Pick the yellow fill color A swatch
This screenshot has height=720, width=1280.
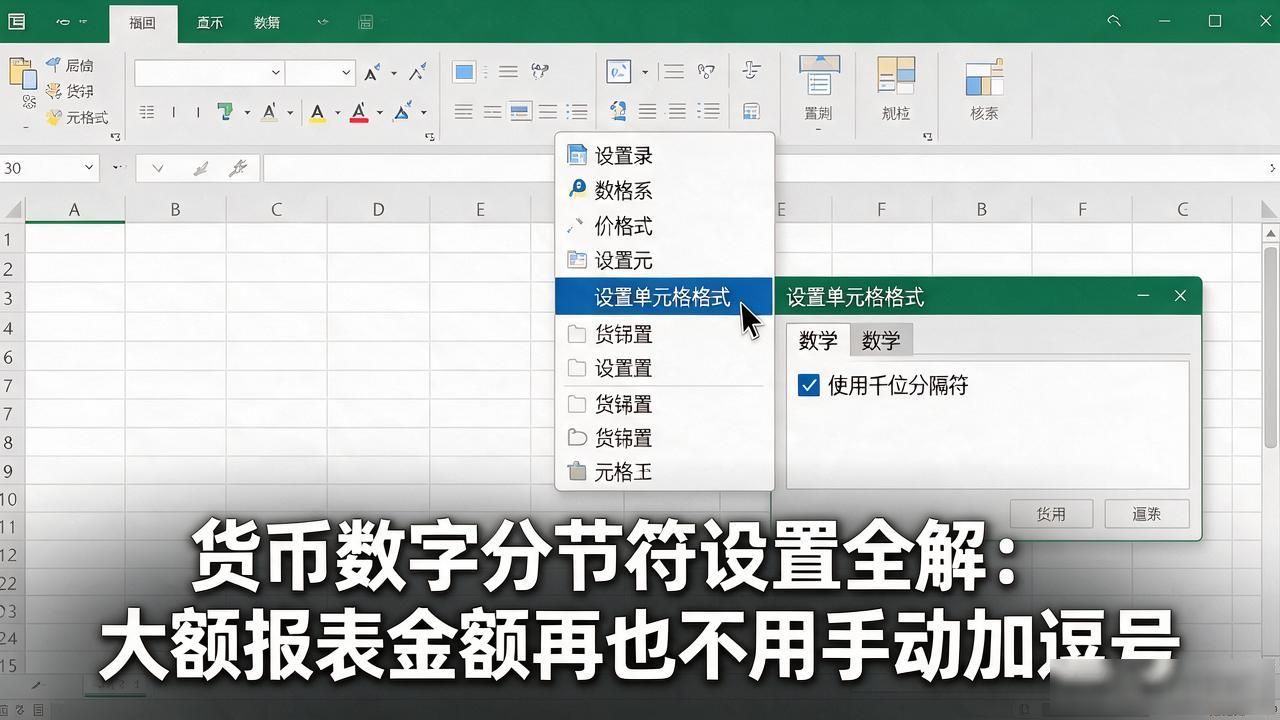pyautogui.click(x=318, y=112)
